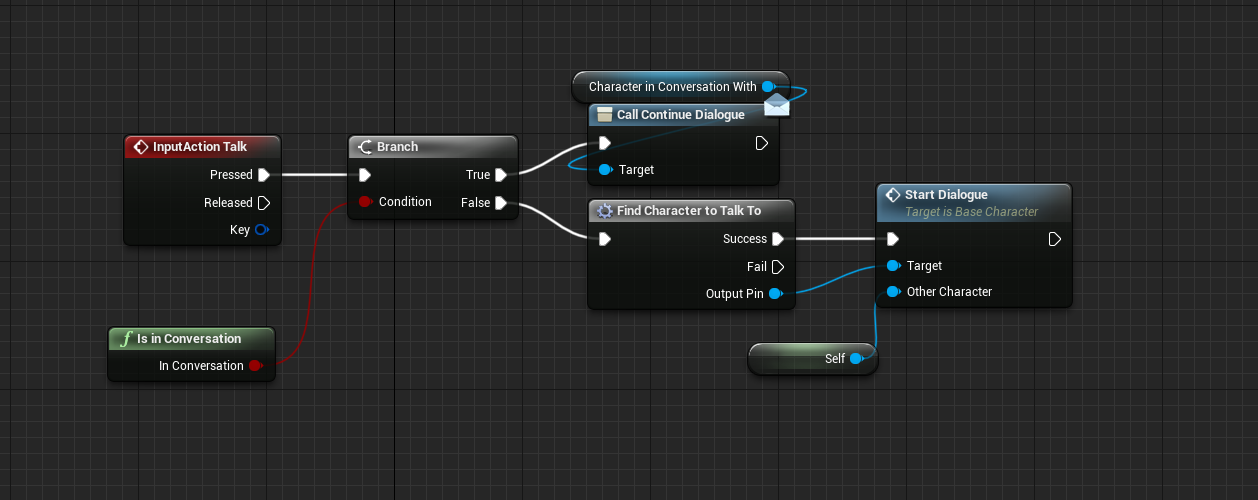Click the Other Character input pin
Screen dimensions: 1258x500
(893, 292)
